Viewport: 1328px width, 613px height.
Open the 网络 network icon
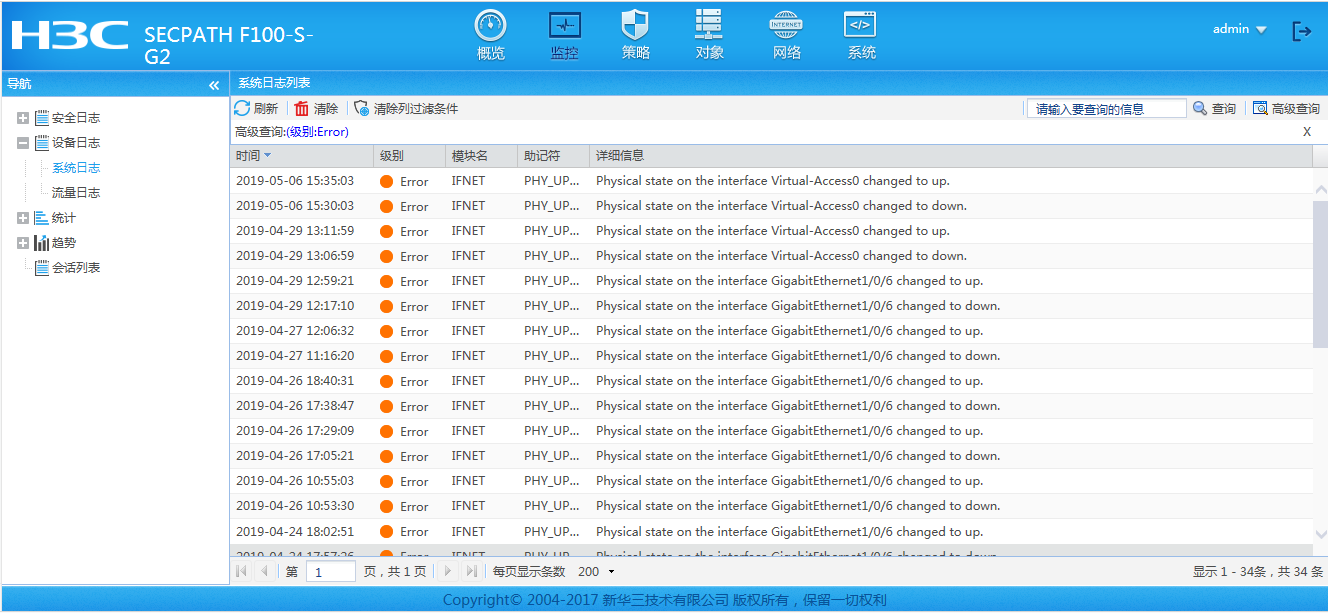[x=787, y=35]
